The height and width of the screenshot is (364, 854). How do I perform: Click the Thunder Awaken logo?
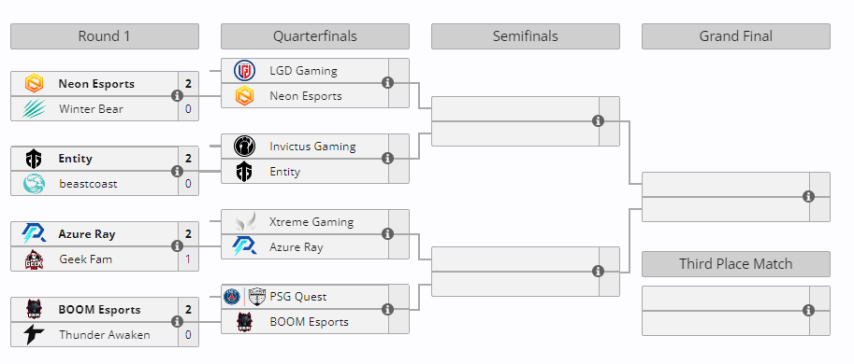point(33,335)
